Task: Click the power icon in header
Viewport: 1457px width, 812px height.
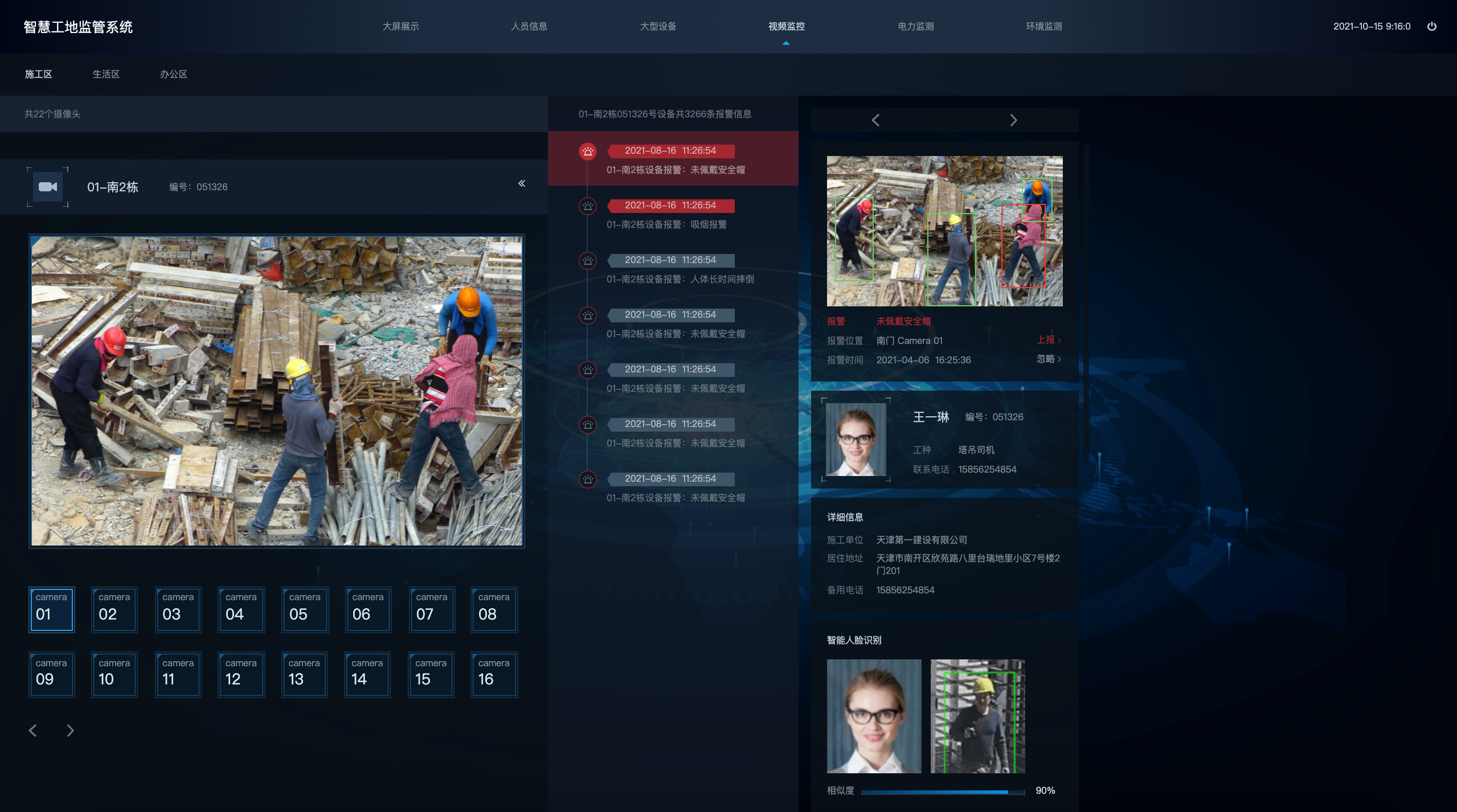Action: pos(1431,26)
